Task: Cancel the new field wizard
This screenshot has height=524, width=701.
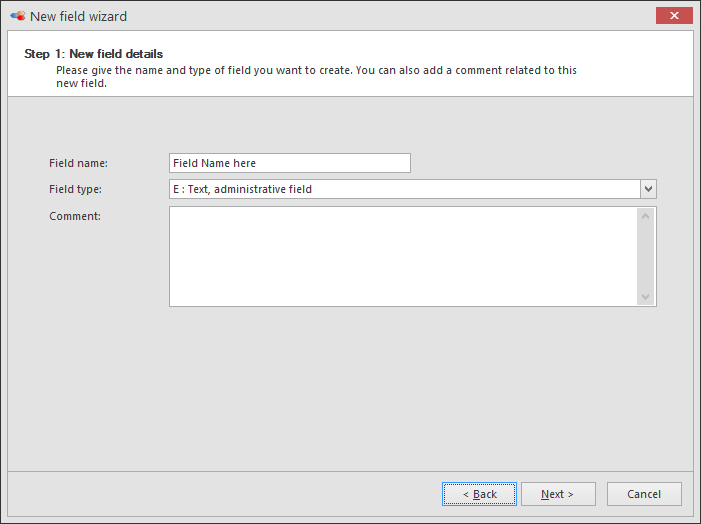Action: [644, 494]
